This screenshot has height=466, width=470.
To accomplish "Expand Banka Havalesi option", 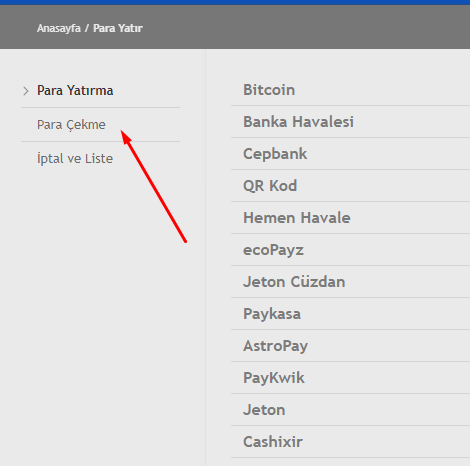I will coord(350,122).
